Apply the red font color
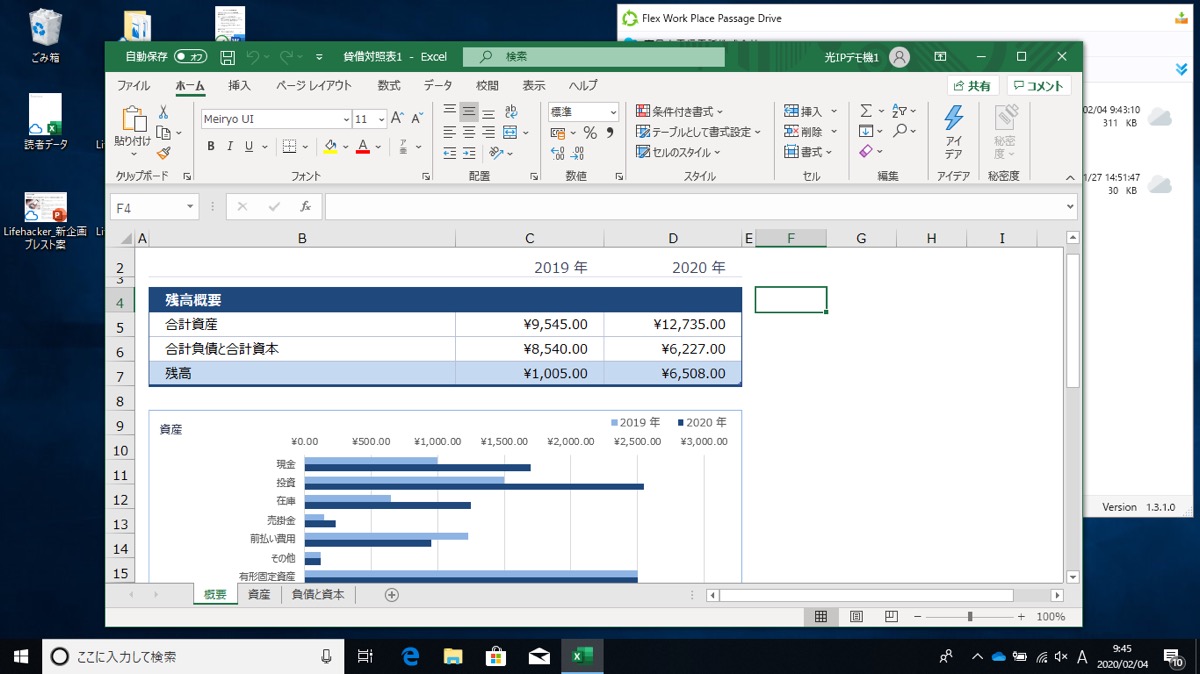 [362, 146]
